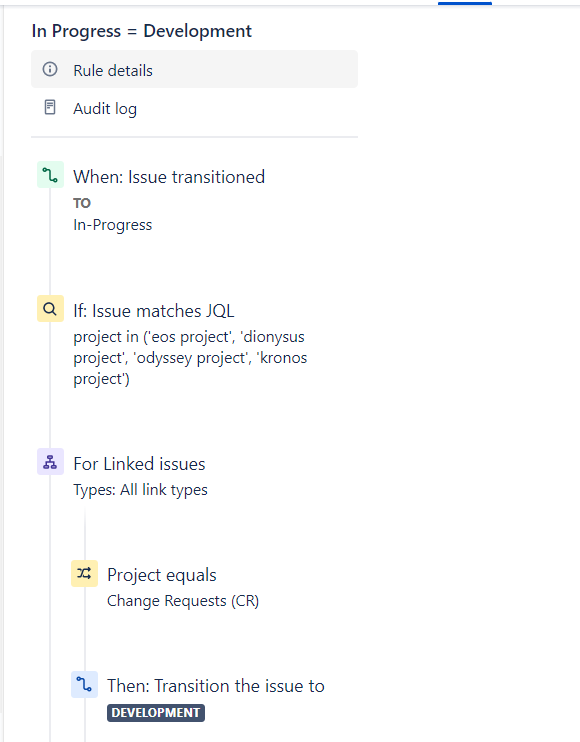
Task: Open the If: Issue matches JQL condition
Action: (x=154, y=311)
